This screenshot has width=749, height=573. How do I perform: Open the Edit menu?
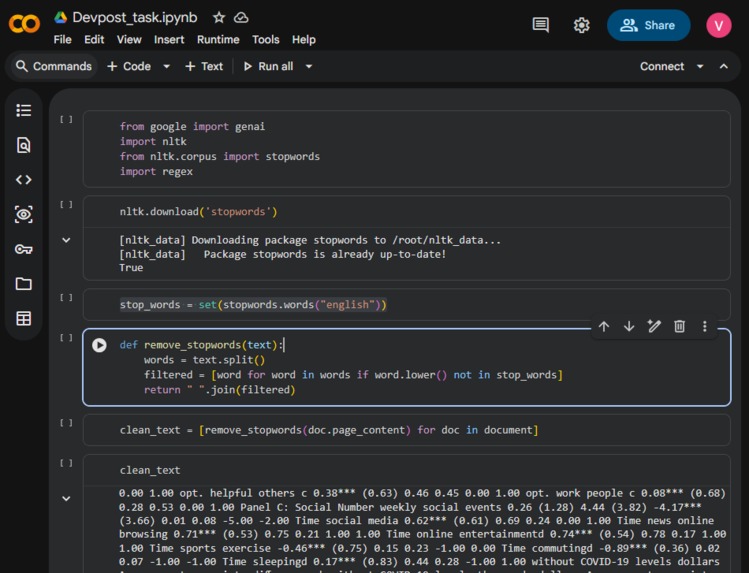[94, 40]
